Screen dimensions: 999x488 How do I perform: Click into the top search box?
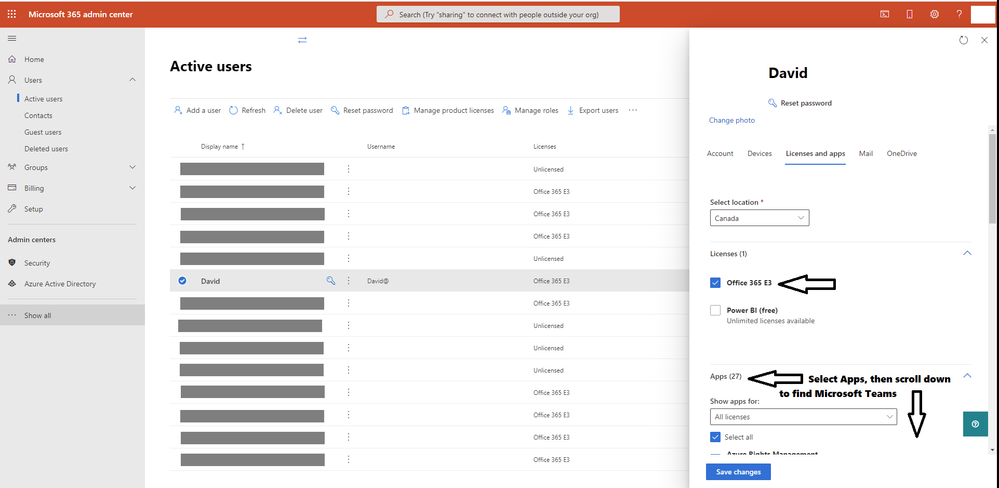click(498, 14)
